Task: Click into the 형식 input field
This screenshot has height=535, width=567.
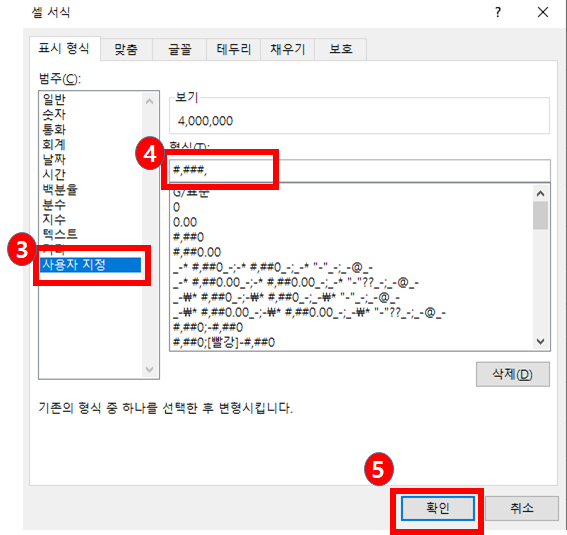Action: coord(360,170)
